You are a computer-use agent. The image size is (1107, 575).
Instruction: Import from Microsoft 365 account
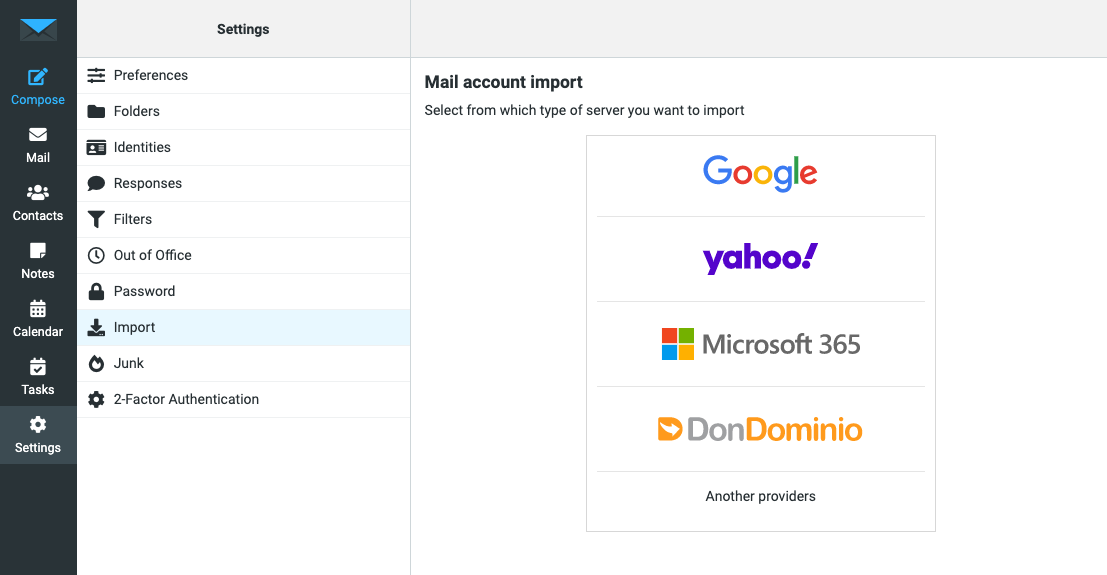point(760,344)
